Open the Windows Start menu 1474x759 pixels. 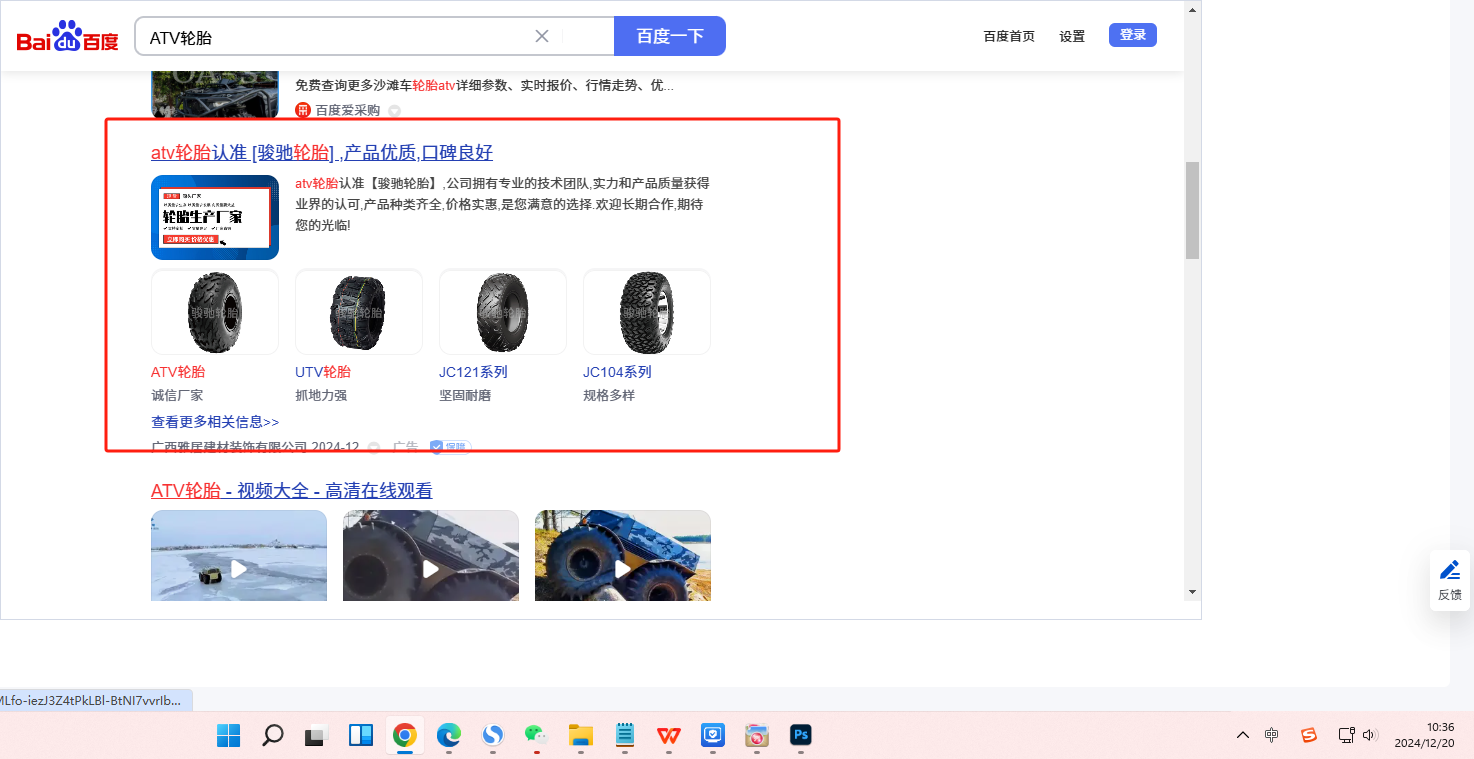(228, 736)
